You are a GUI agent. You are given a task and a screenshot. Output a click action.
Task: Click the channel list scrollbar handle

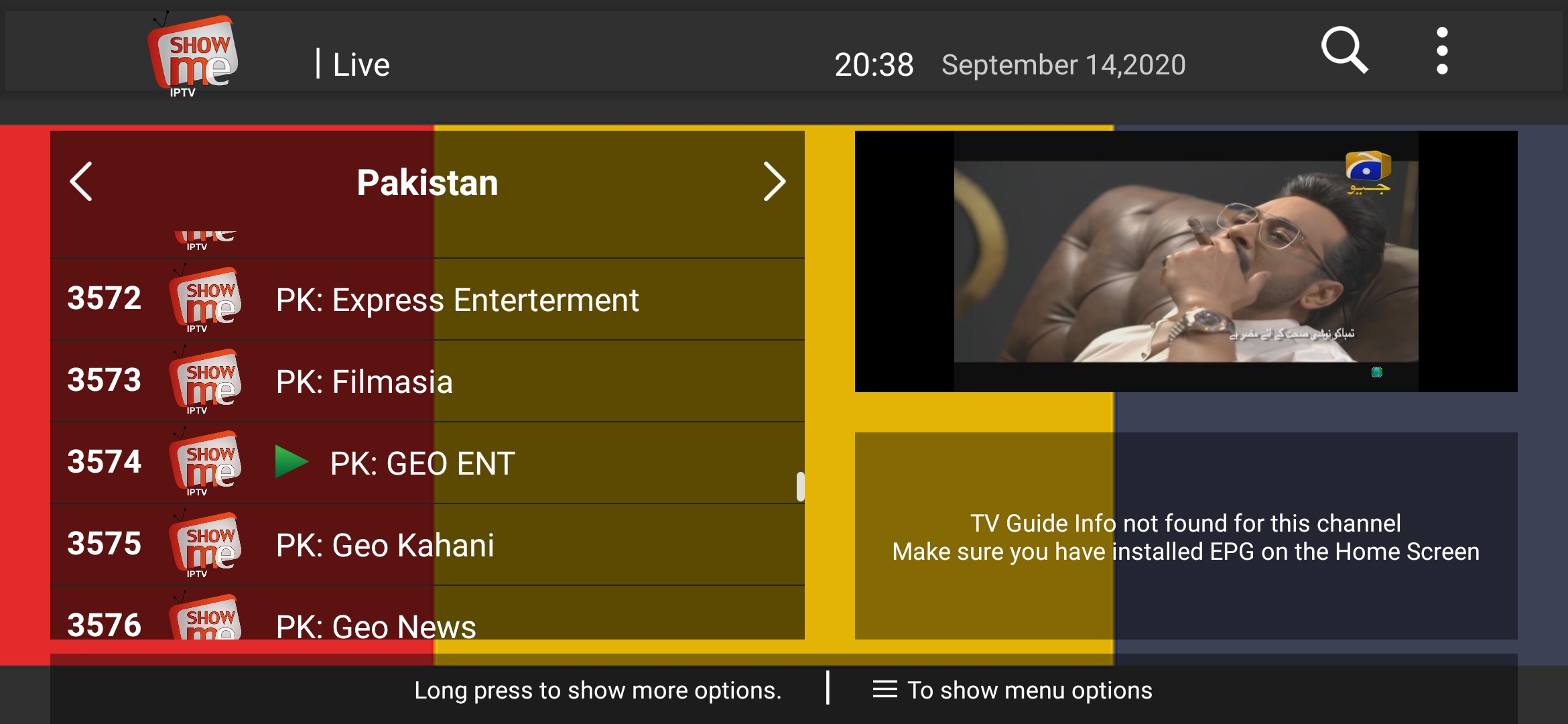tap(800, 487)
